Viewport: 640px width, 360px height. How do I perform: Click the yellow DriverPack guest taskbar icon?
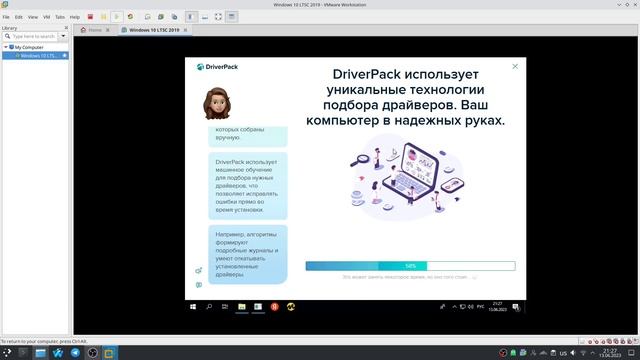pyautogui.click(x=291, y=307)
